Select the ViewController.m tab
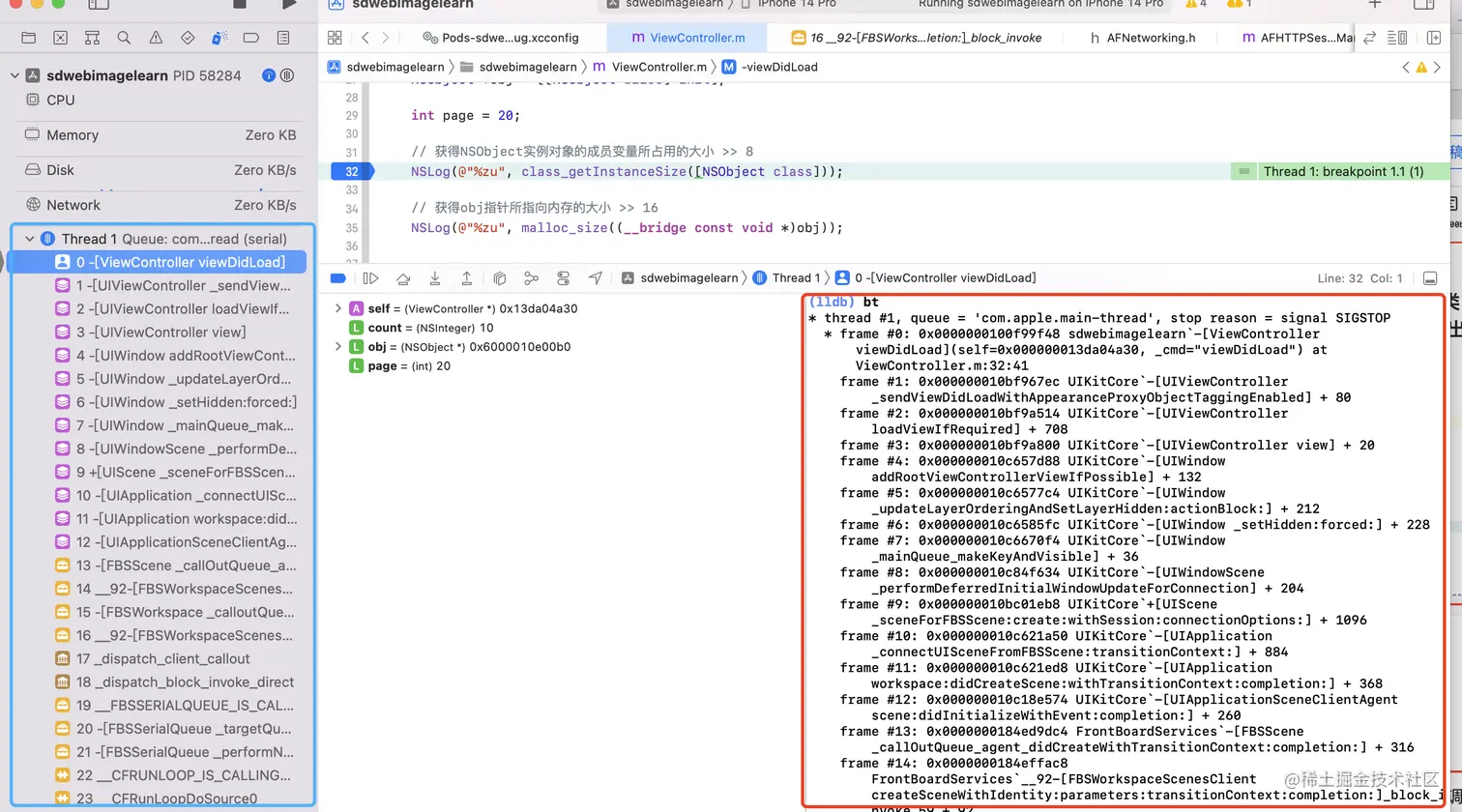1462x812 pixels. point(687,38)
